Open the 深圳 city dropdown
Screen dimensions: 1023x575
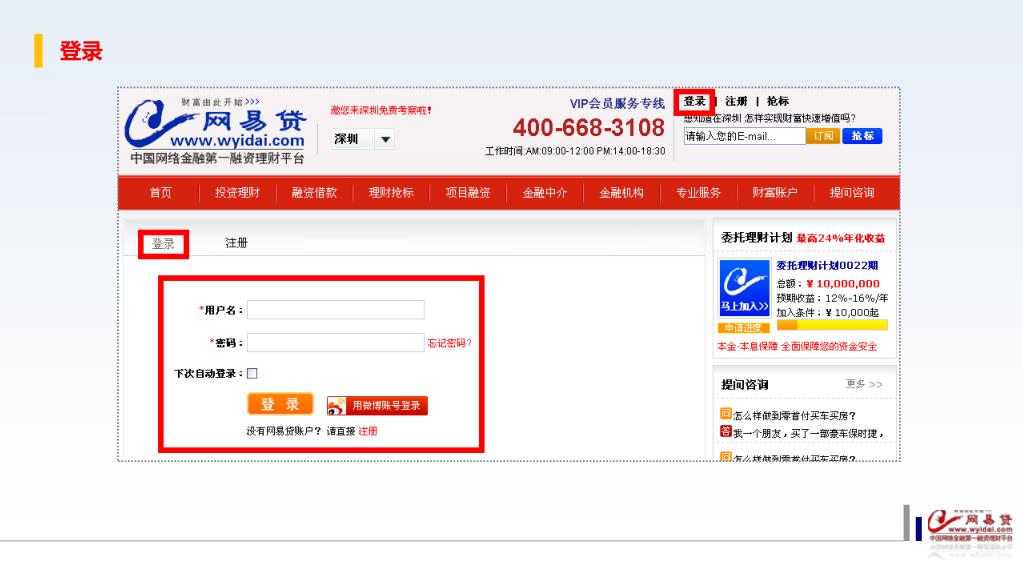(362, 139)
